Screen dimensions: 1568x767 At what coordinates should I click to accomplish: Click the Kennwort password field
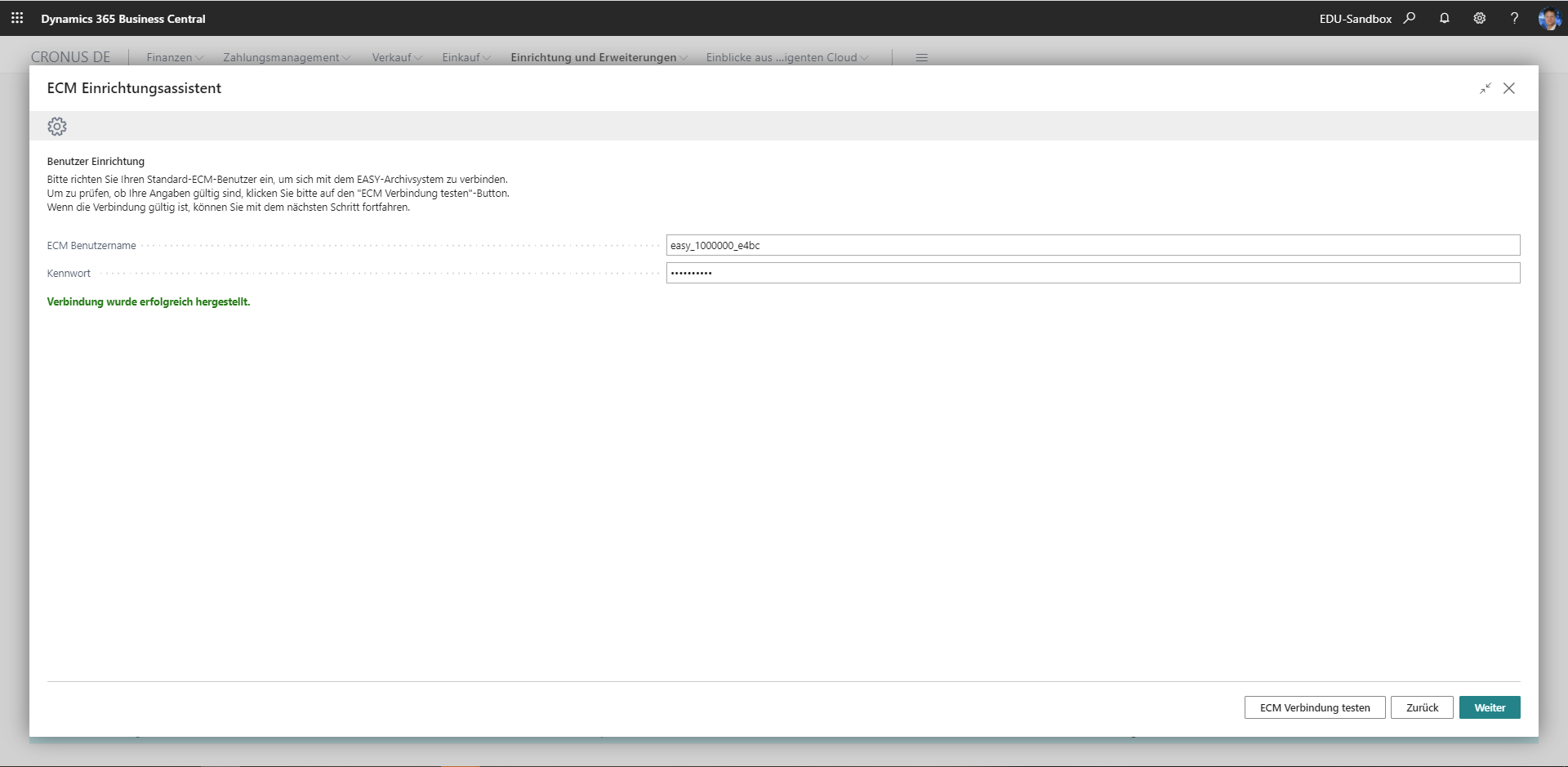coord(1093,273)
